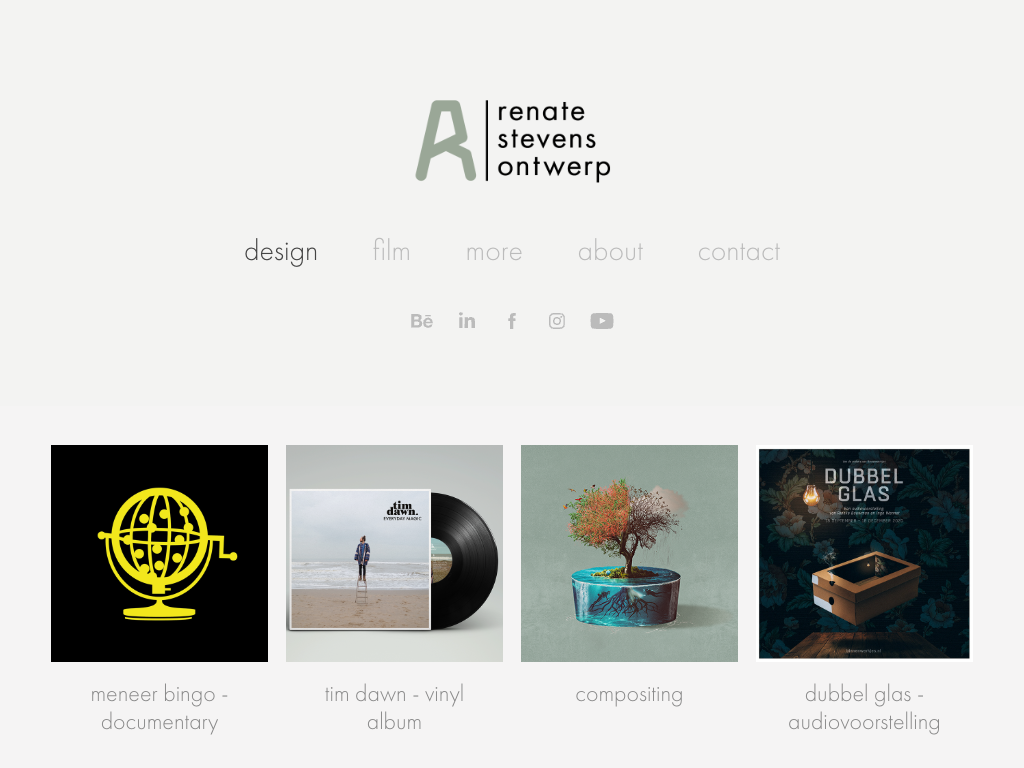Visit the Facebook icon link
1024x768 pixels.
512,321
